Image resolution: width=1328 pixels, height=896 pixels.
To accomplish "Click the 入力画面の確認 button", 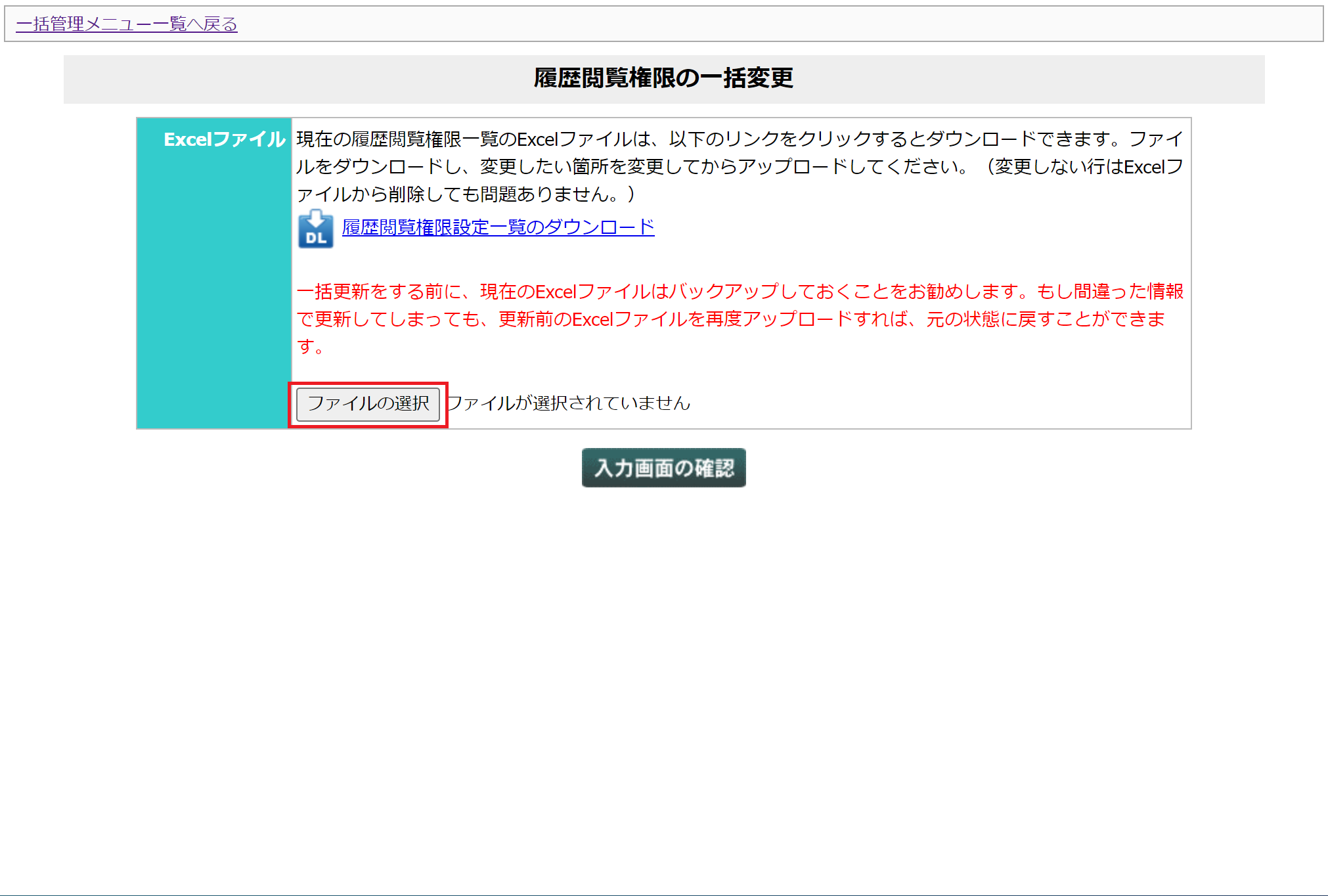I will (x=663, y=468).
